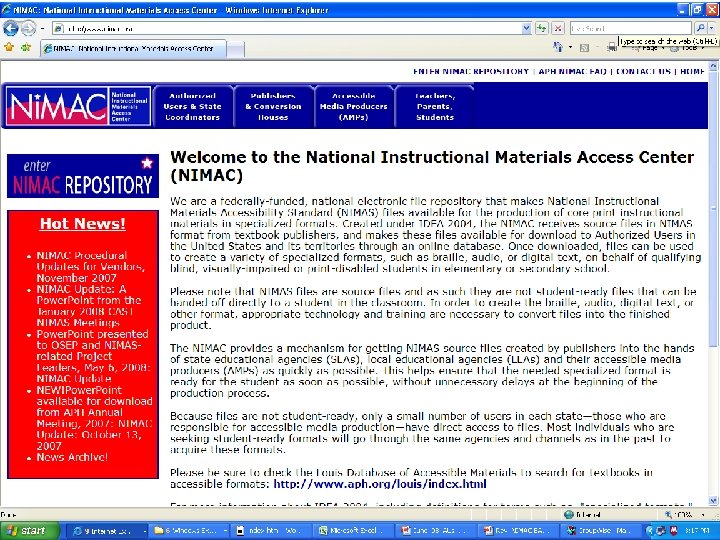
Task: Click the Feeds toolbar icon
Action: pyautogui.click(x=584, y=48)
